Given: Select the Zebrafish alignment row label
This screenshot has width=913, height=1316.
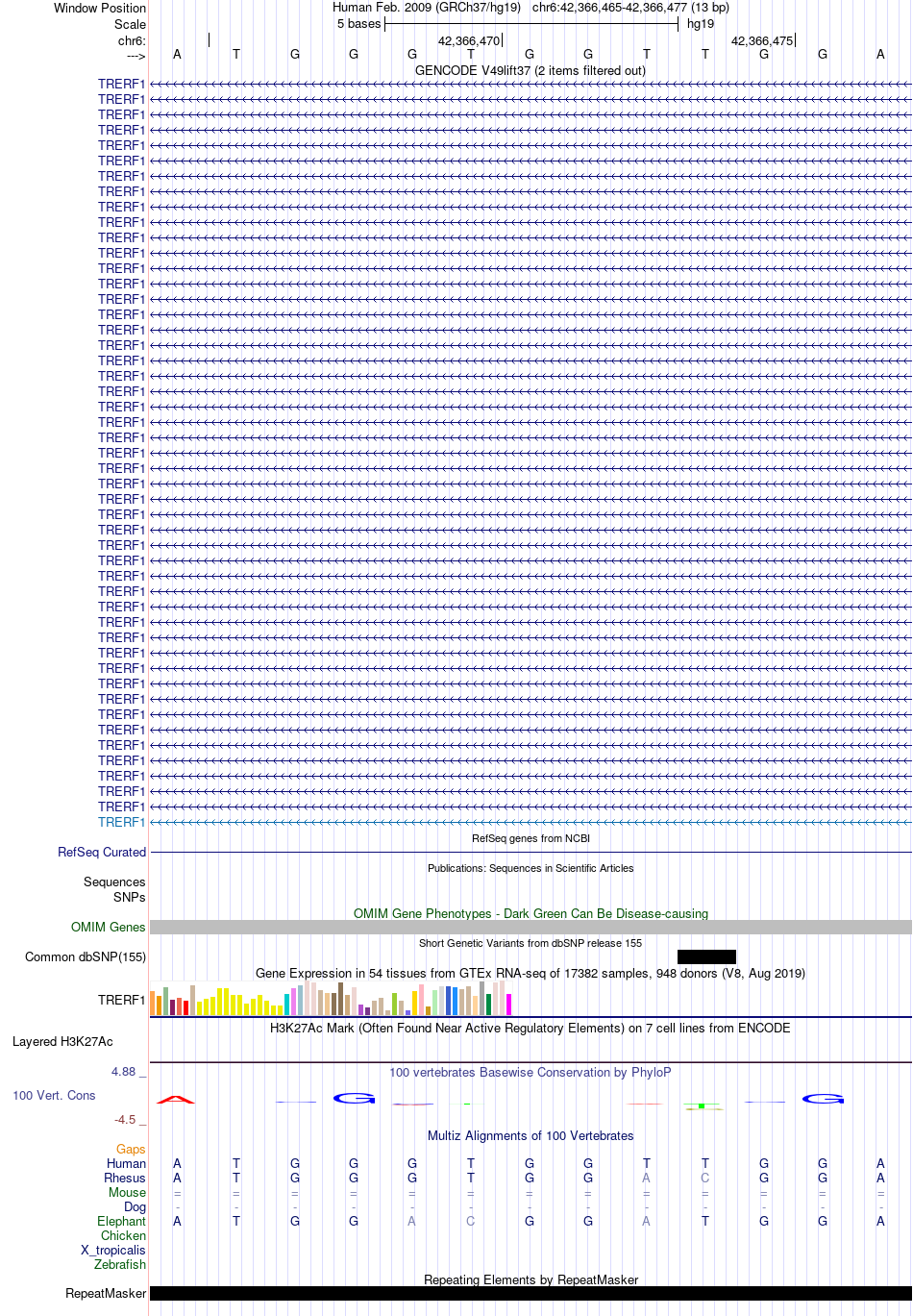Looking at the screenshot, I should (120, 1264).
